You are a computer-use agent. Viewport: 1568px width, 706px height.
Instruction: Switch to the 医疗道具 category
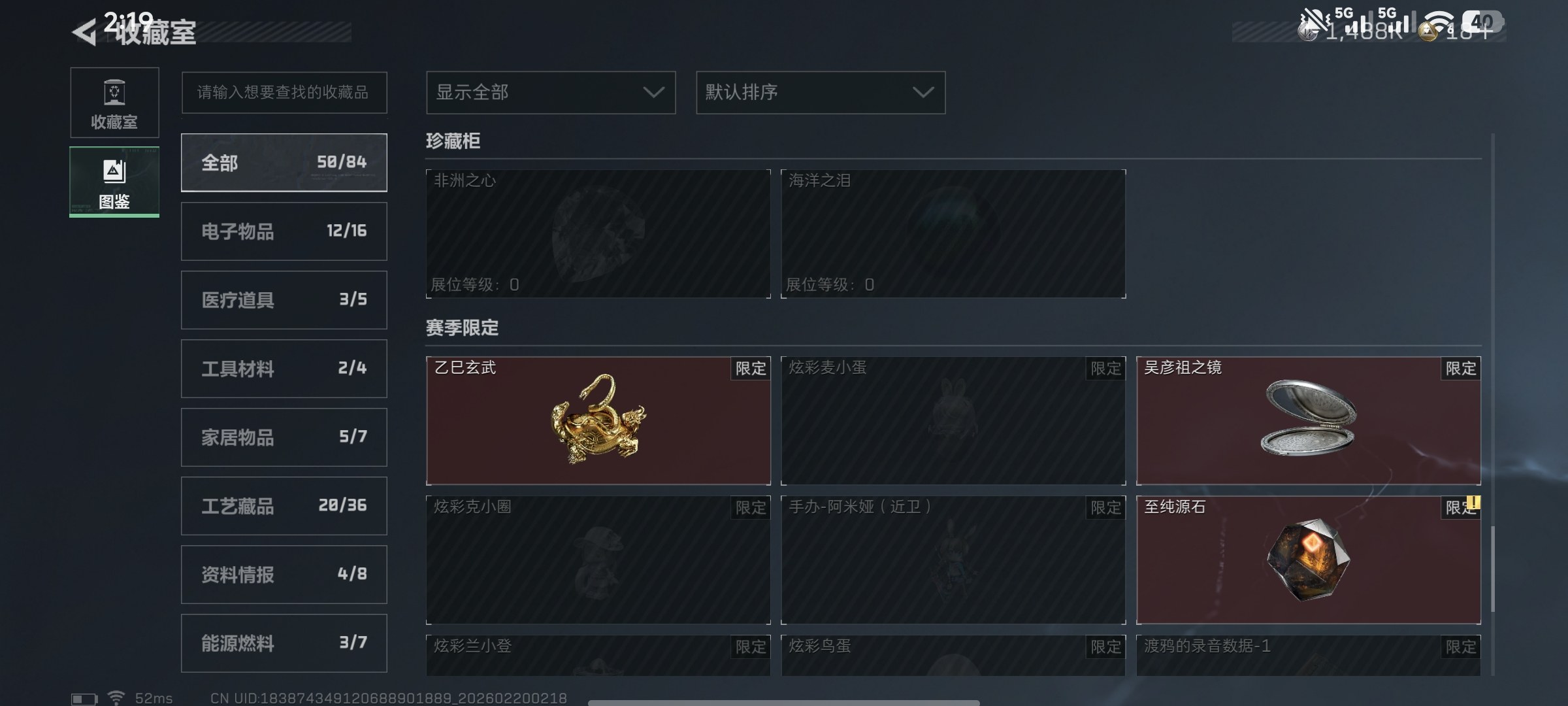point(284,299)
